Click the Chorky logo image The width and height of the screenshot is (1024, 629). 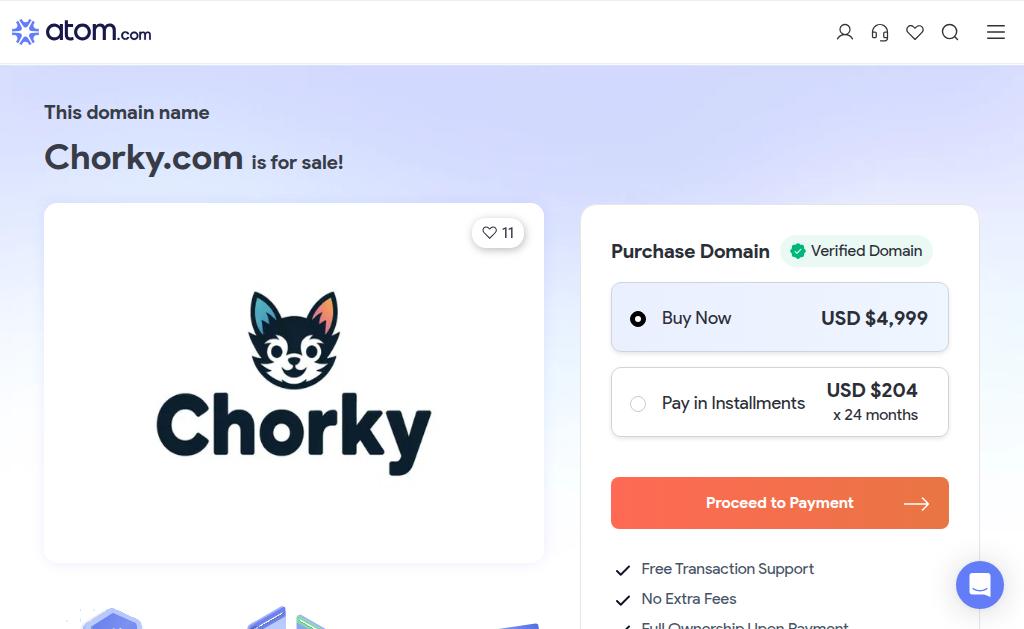coord(294,383)
